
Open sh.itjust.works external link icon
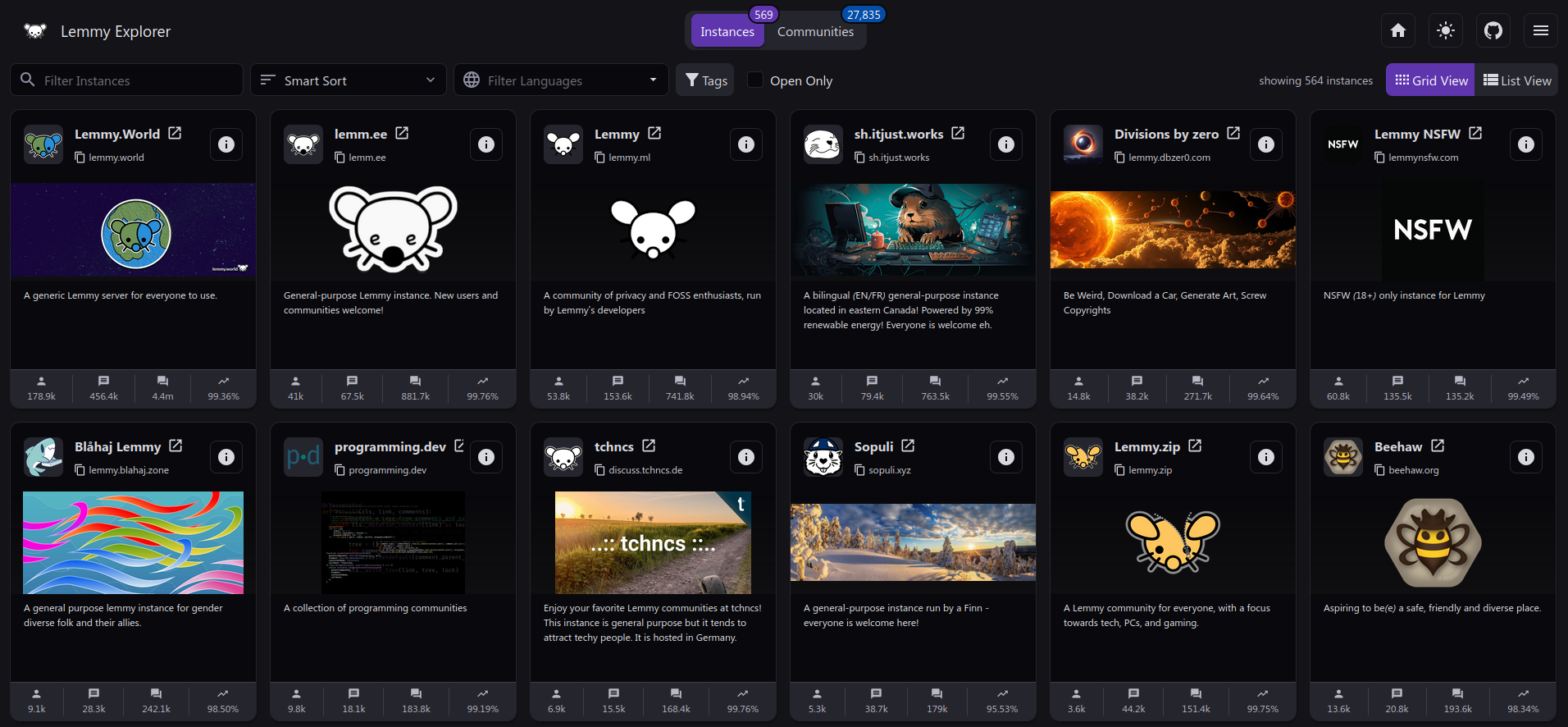coord(958,133)
